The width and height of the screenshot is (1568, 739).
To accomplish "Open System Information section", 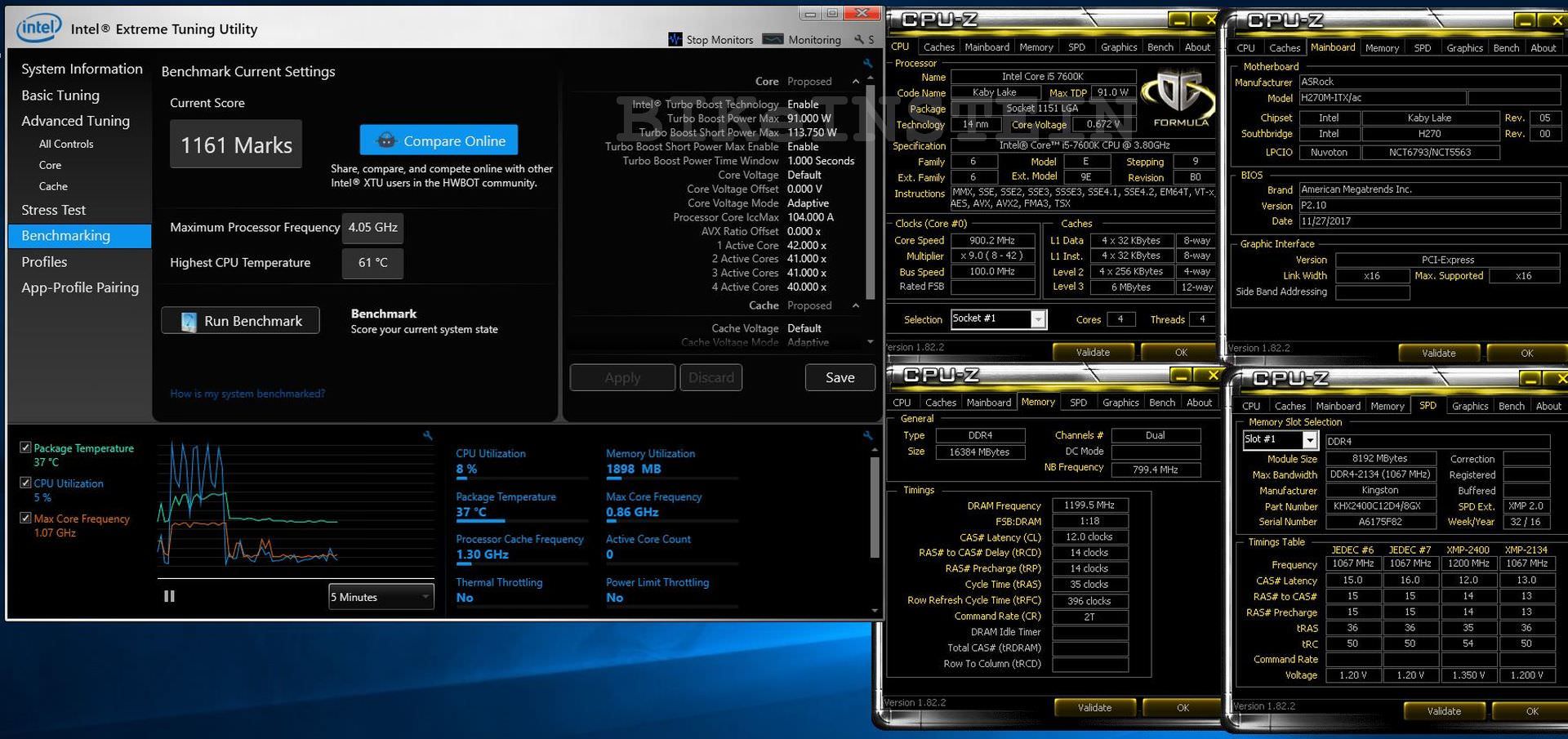I will click(82, 69).
